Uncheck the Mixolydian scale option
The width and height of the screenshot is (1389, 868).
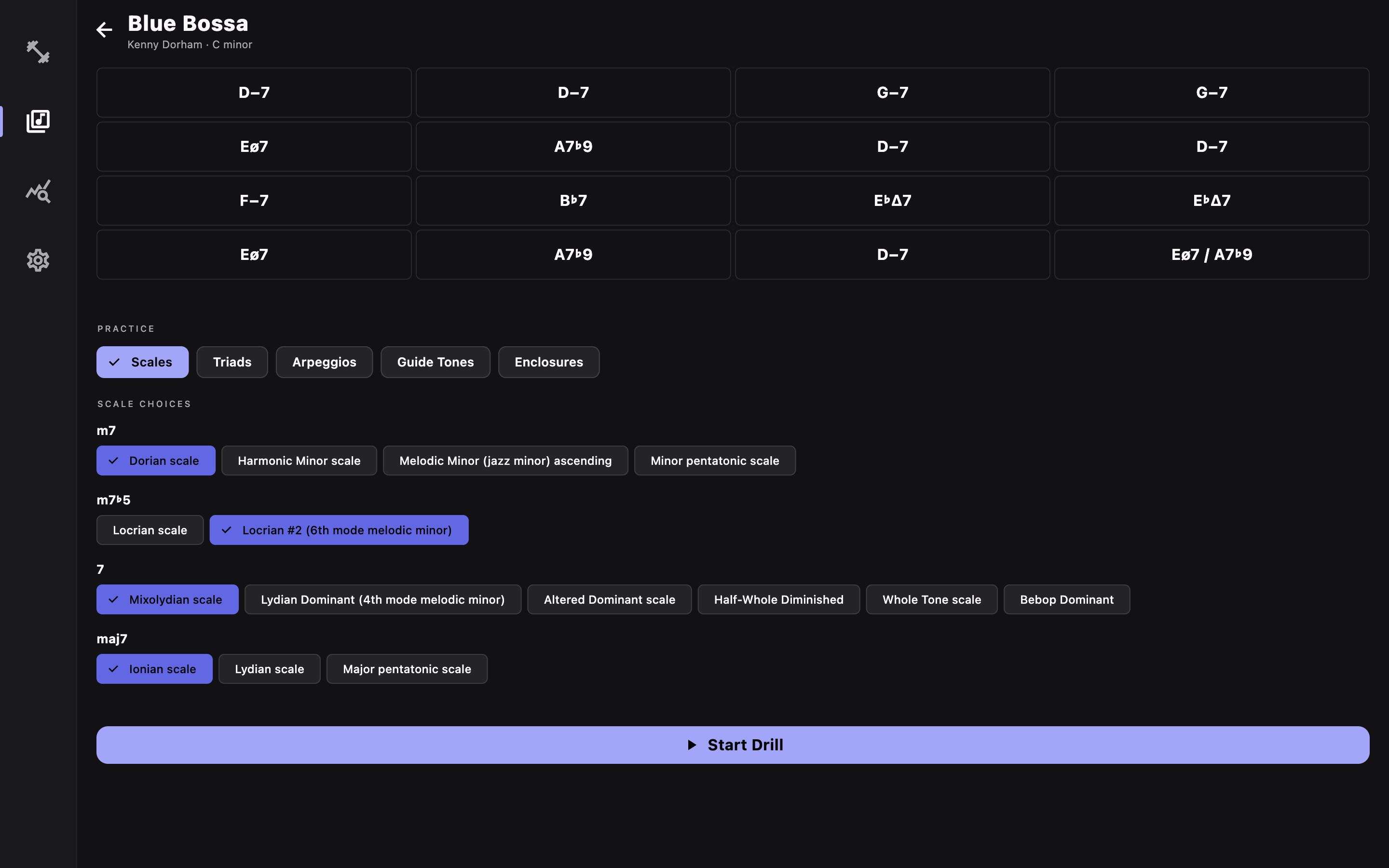click(167, 599)
